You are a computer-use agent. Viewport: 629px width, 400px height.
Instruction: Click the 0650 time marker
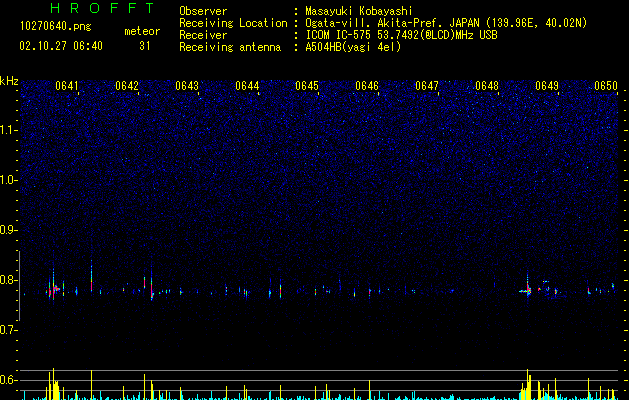click(x=606, y=86)
